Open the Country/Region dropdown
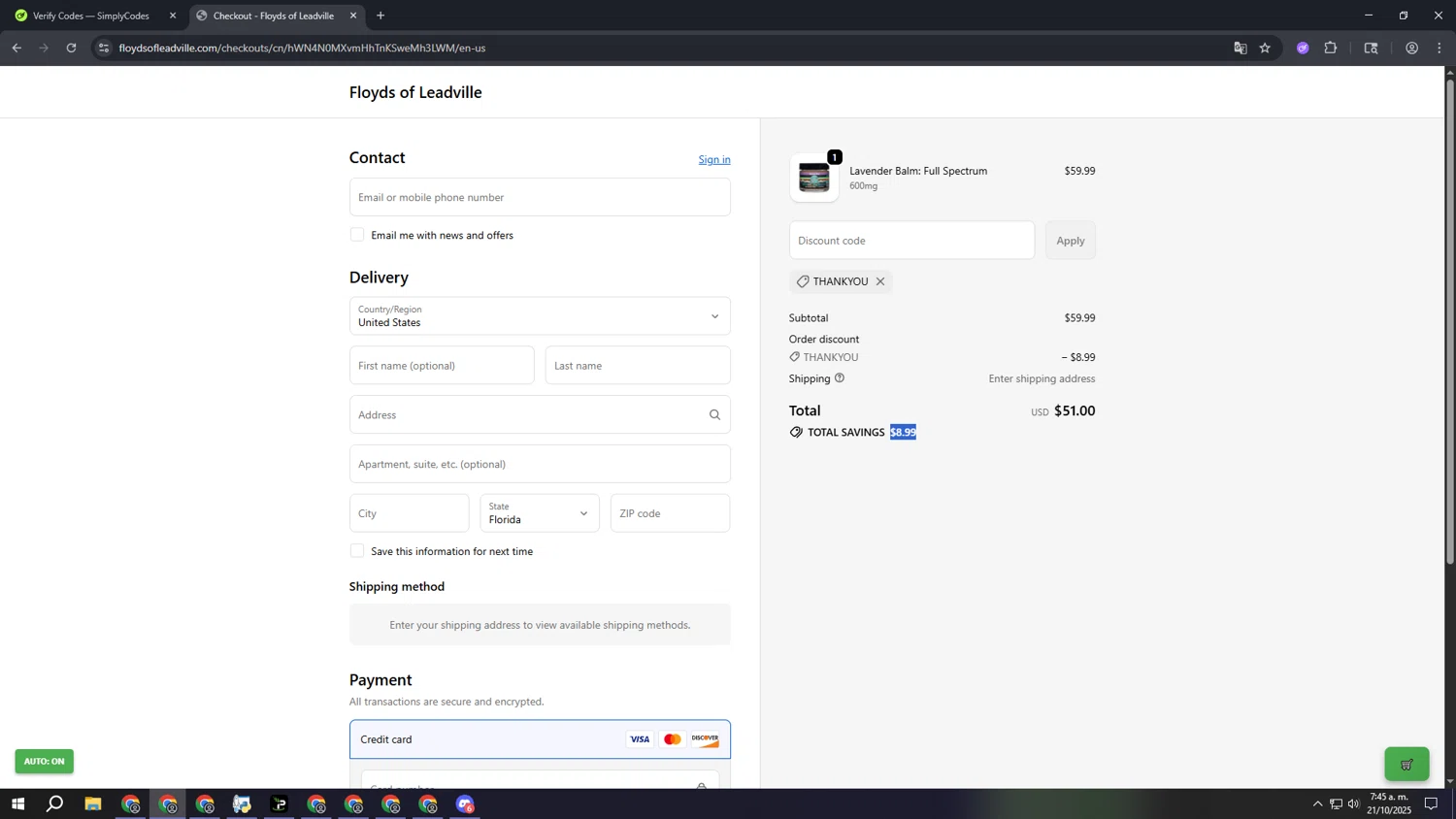The image size is (1456, 819). 540,316
